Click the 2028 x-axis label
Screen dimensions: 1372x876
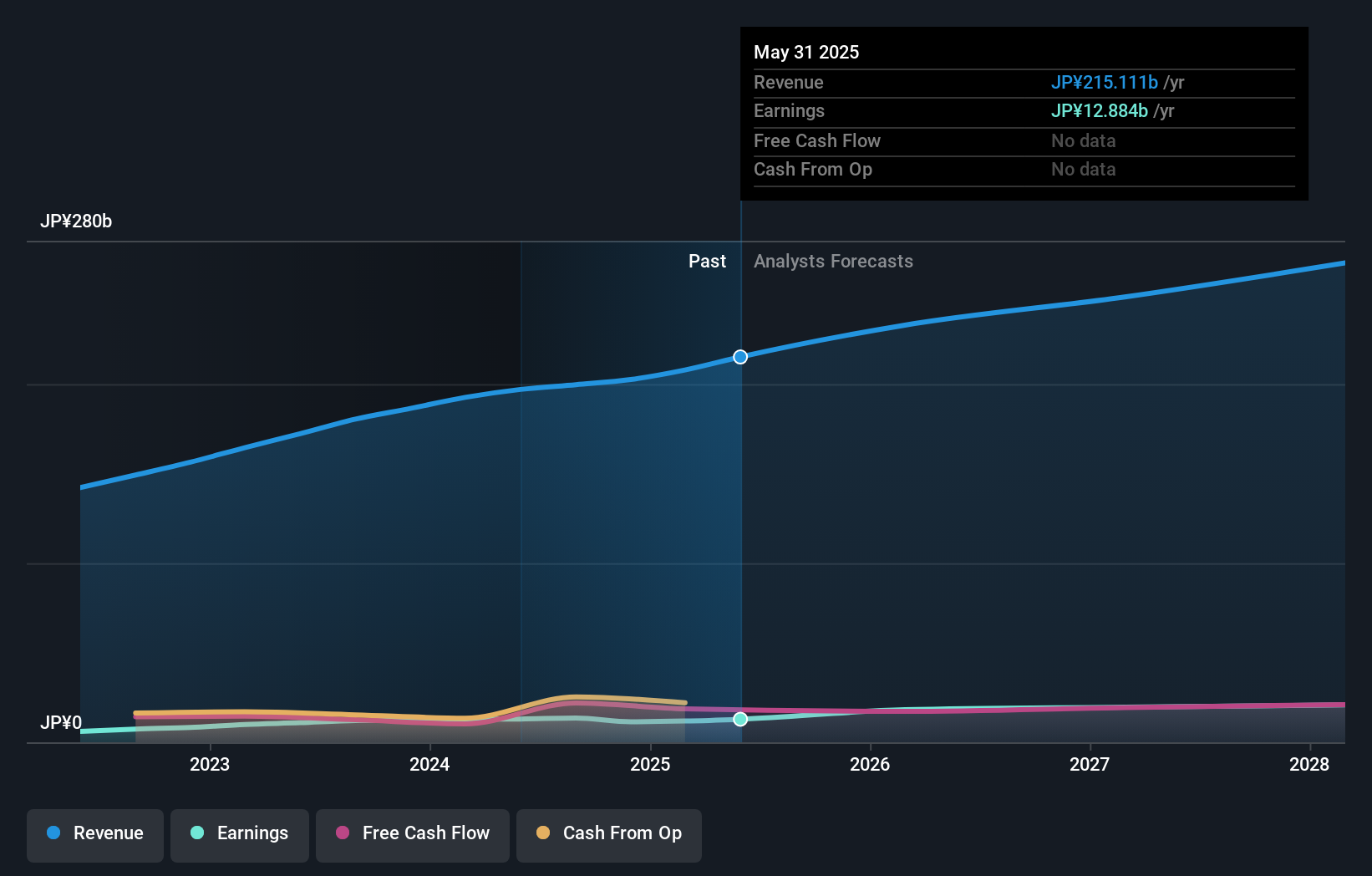click(x=1309, y=764)
